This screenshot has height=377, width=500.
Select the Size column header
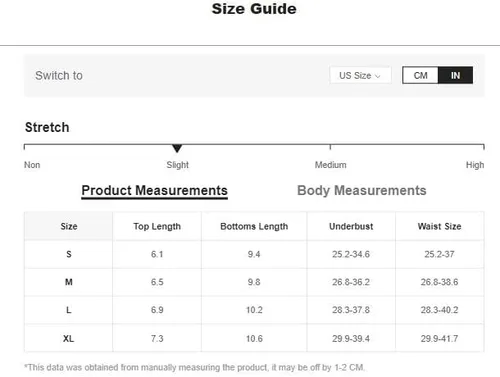click(x=69, y=226)
